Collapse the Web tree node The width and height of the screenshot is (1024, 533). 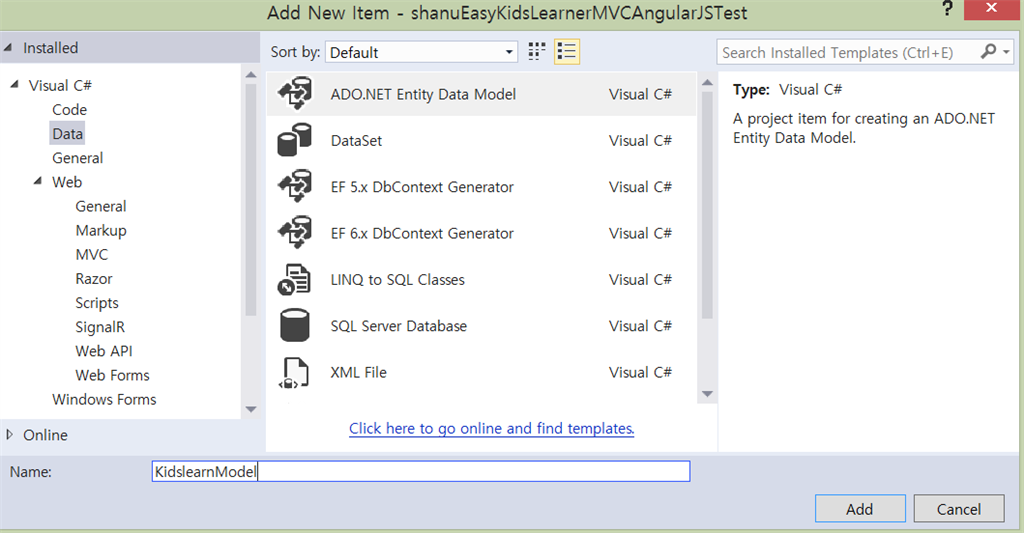click(x=37, y=182)
